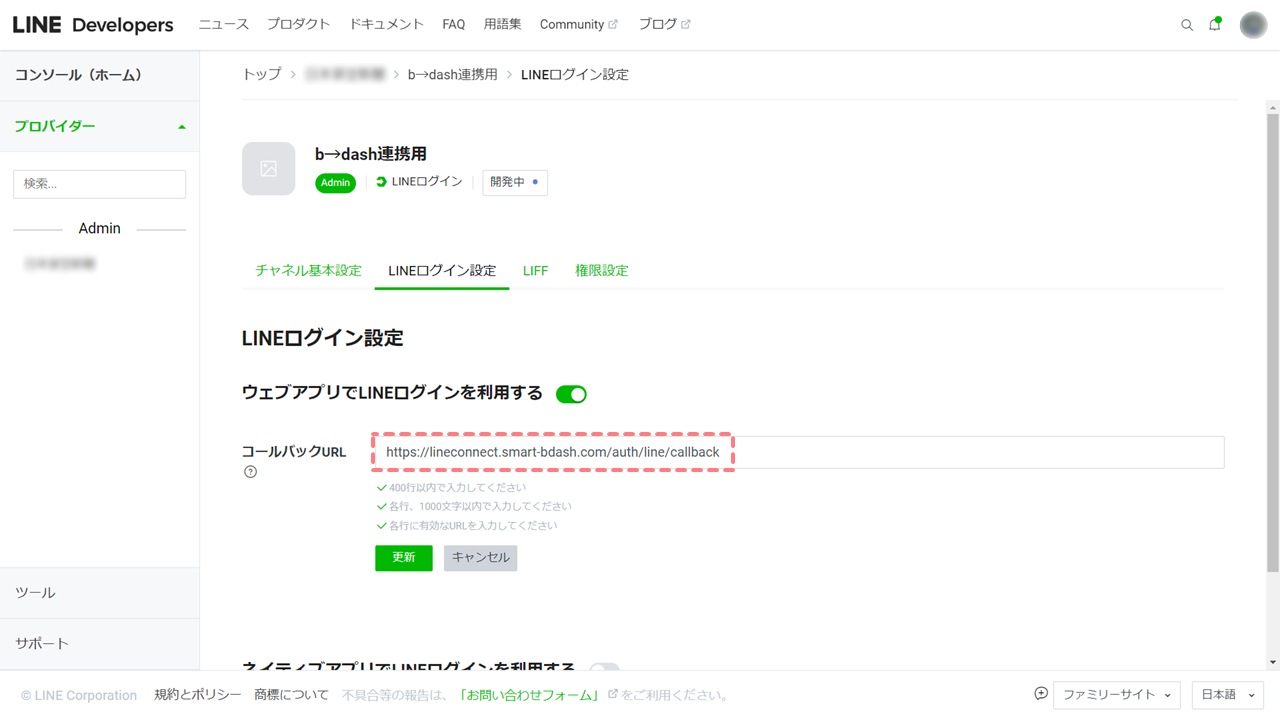Screen dimensions: 1280x720
Task: Open the notifications bell icon
Action: (1215, 24)
